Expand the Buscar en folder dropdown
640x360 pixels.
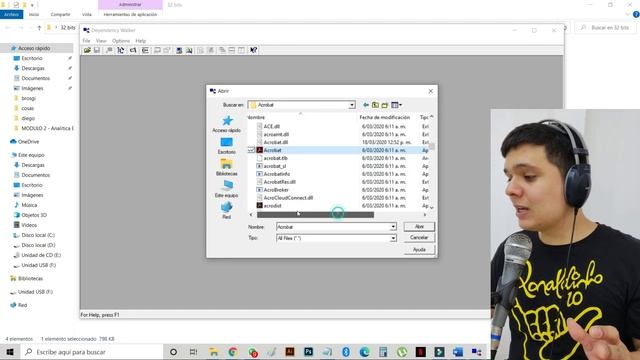[351, 105]
